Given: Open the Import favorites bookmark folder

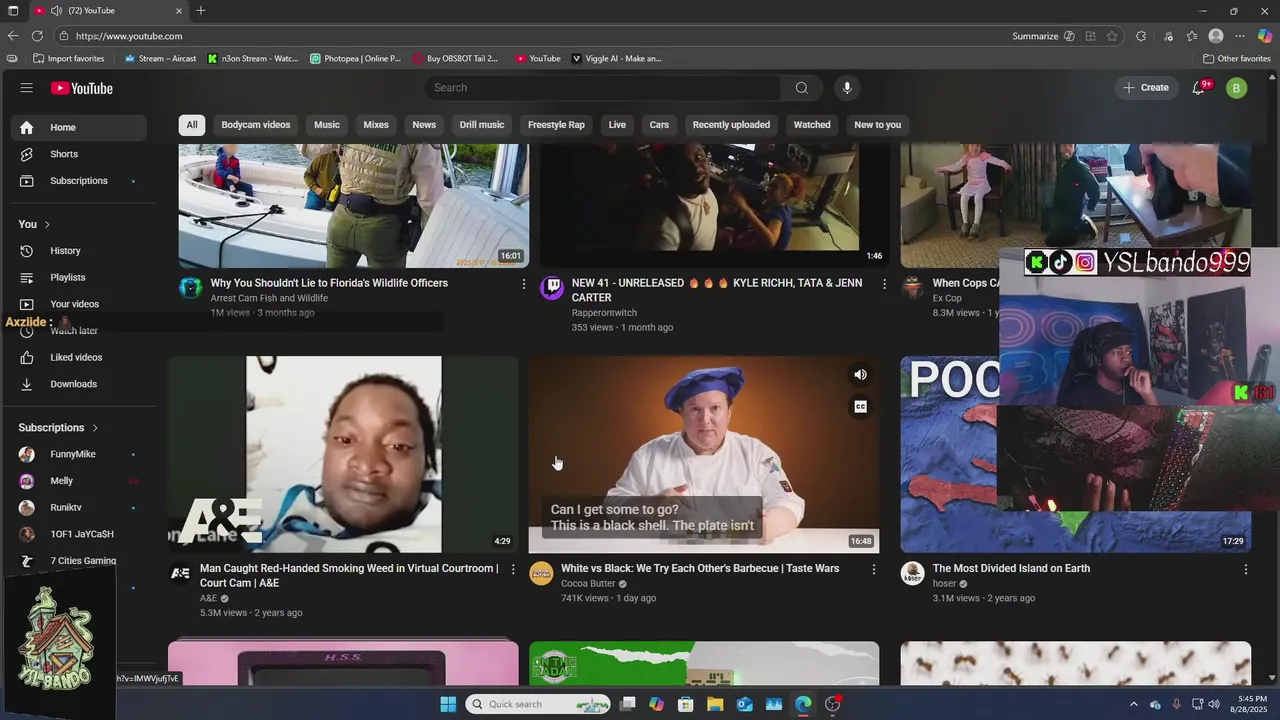Looking at the screenshot, I should click(68, 59).
